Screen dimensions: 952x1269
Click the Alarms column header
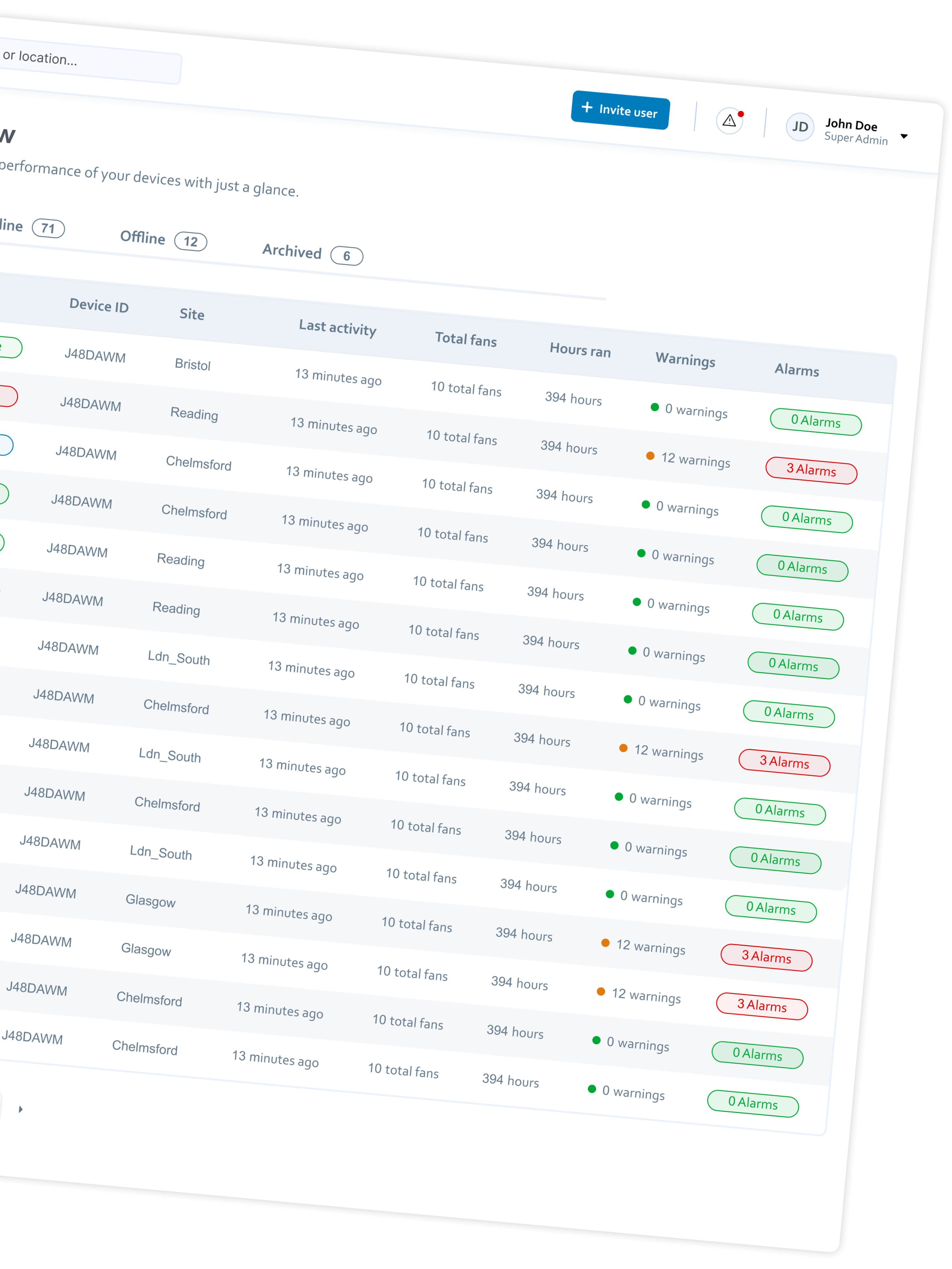(x=796, y=370)
